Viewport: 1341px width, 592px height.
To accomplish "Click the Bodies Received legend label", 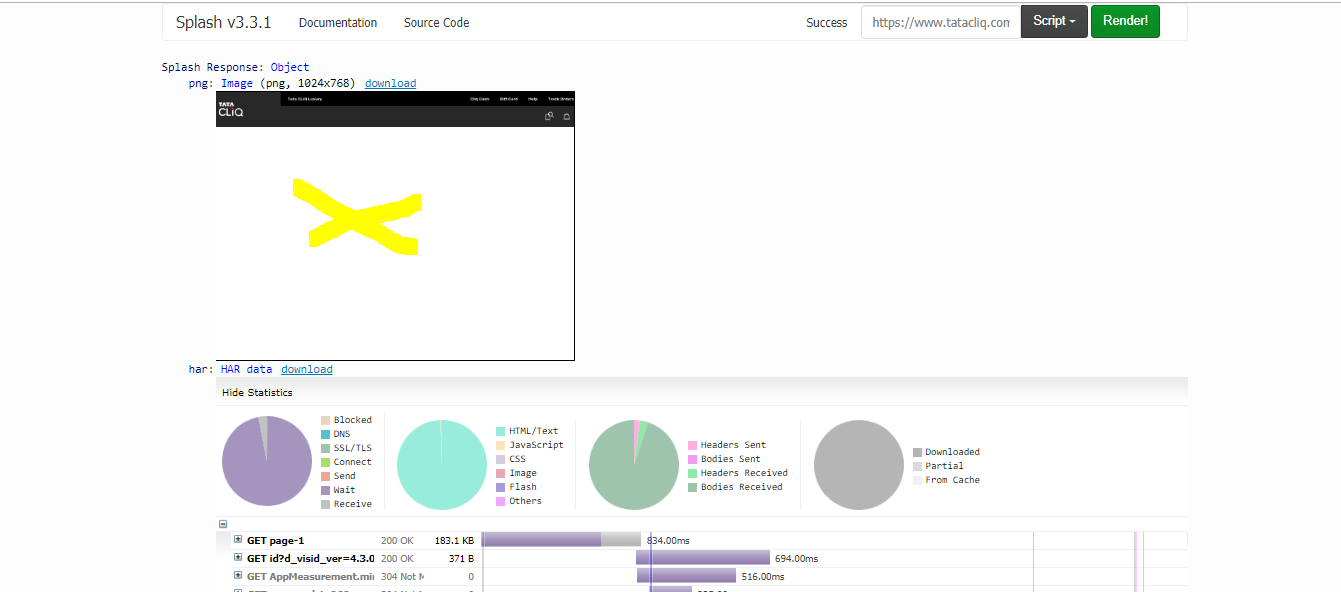I will (741, 487).
